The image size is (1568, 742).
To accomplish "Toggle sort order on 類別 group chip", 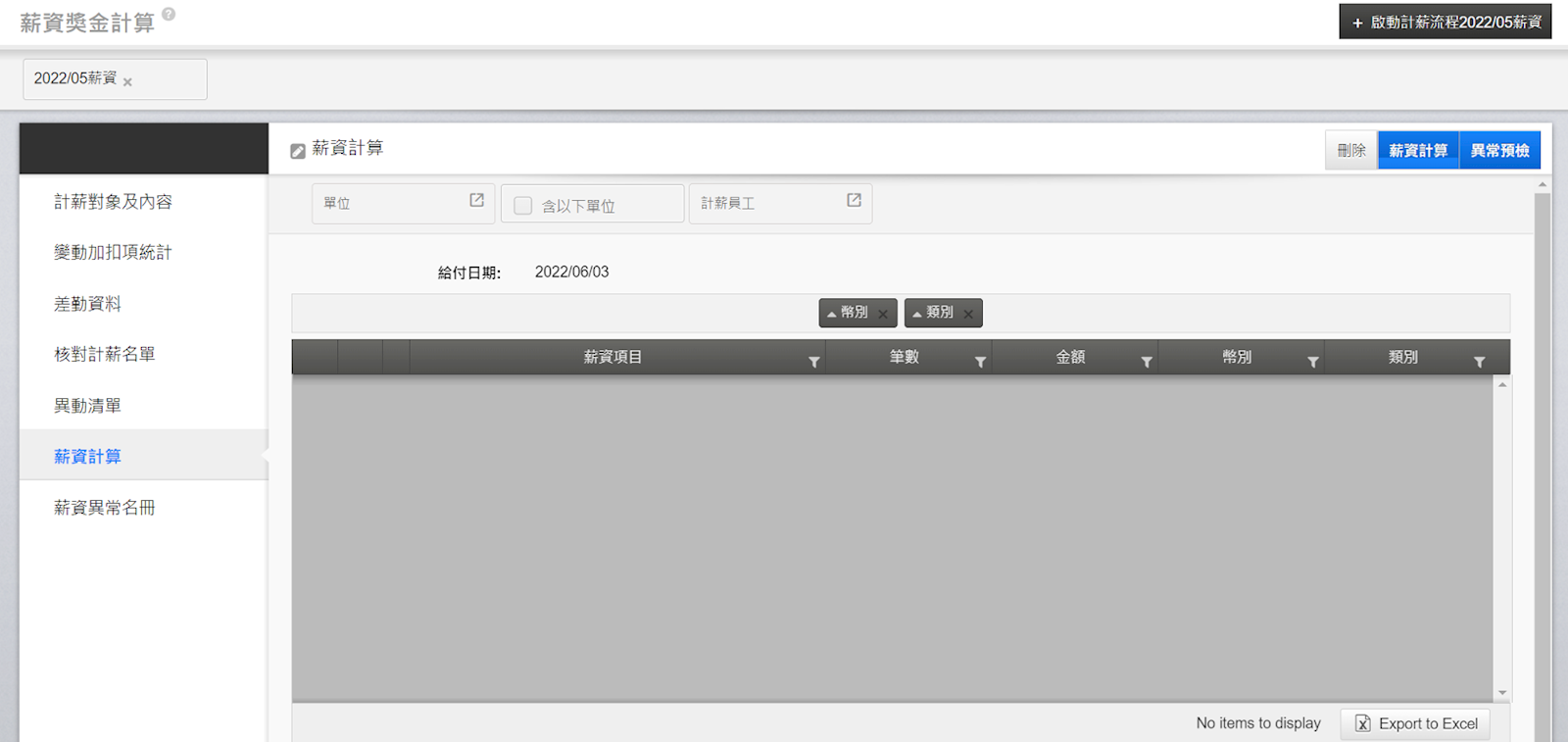I will (934, 313).
